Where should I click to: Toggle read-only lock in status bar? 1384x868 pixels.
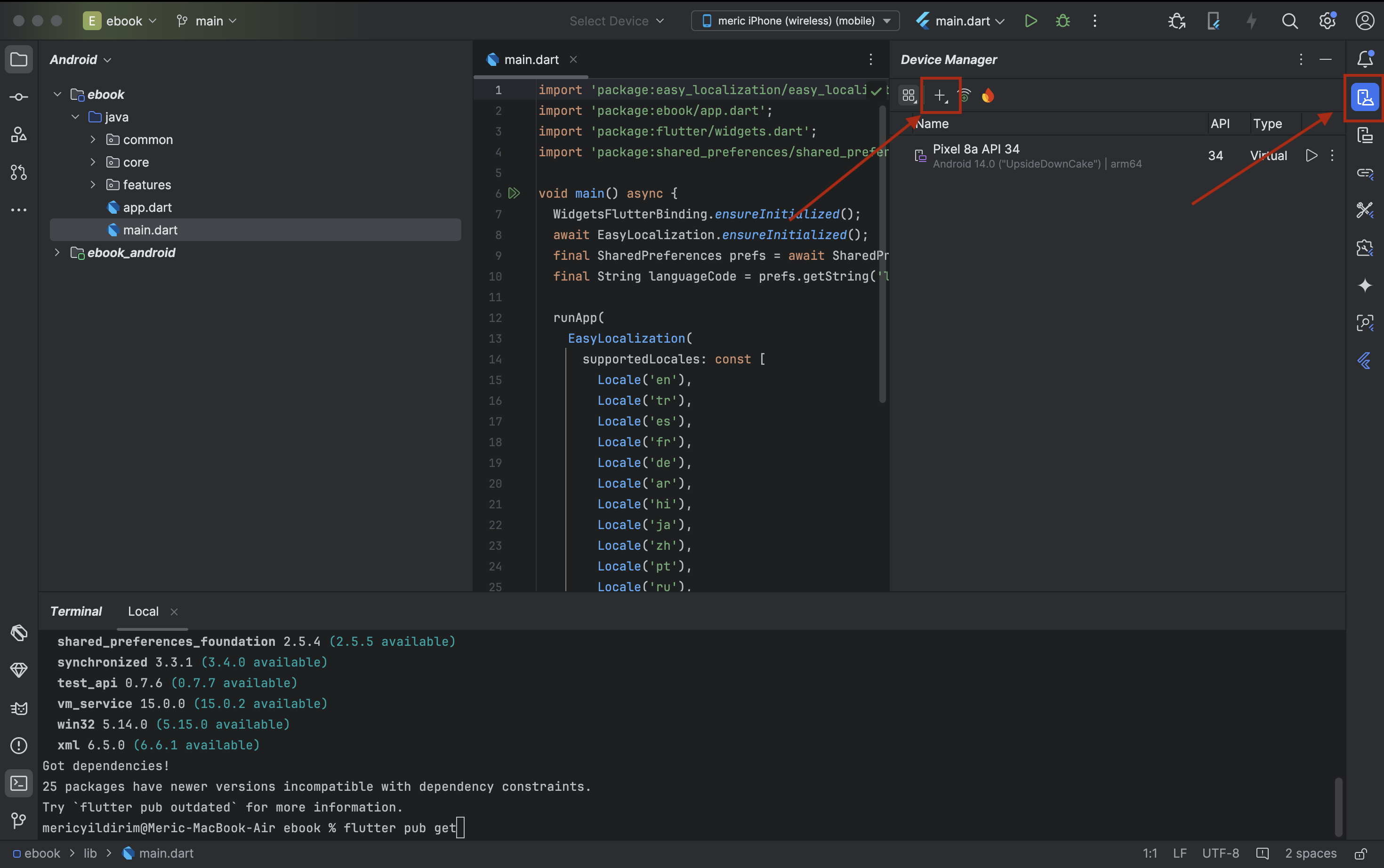coord(1360,854)
